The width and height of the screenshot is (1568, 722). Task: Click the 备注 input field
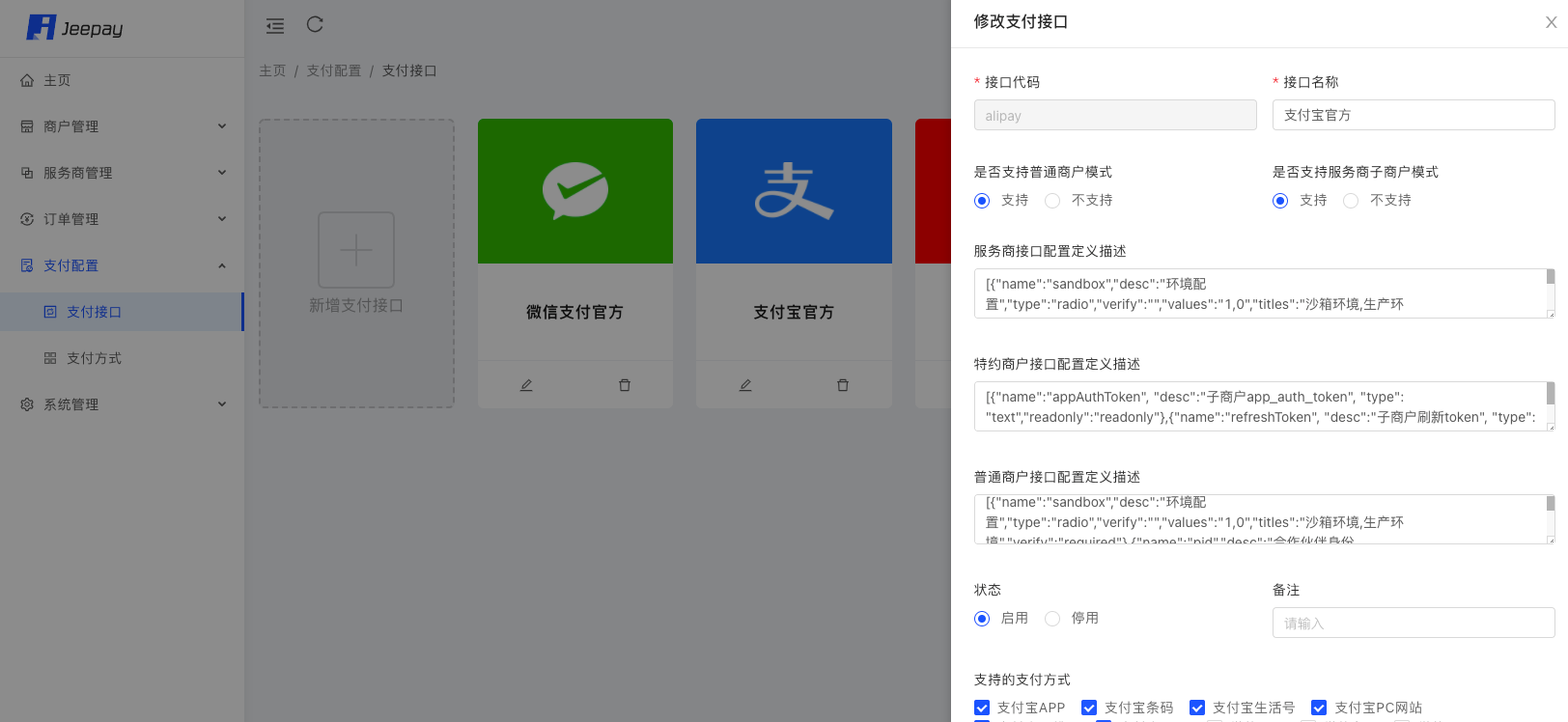1414,623
